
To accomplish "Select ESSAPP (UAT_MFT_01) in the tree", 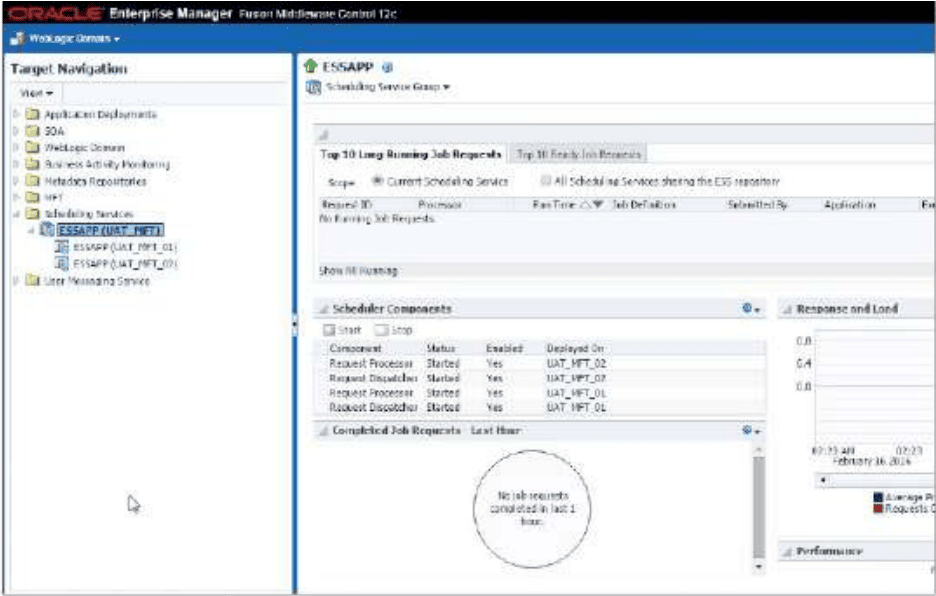I will point(125,247).
